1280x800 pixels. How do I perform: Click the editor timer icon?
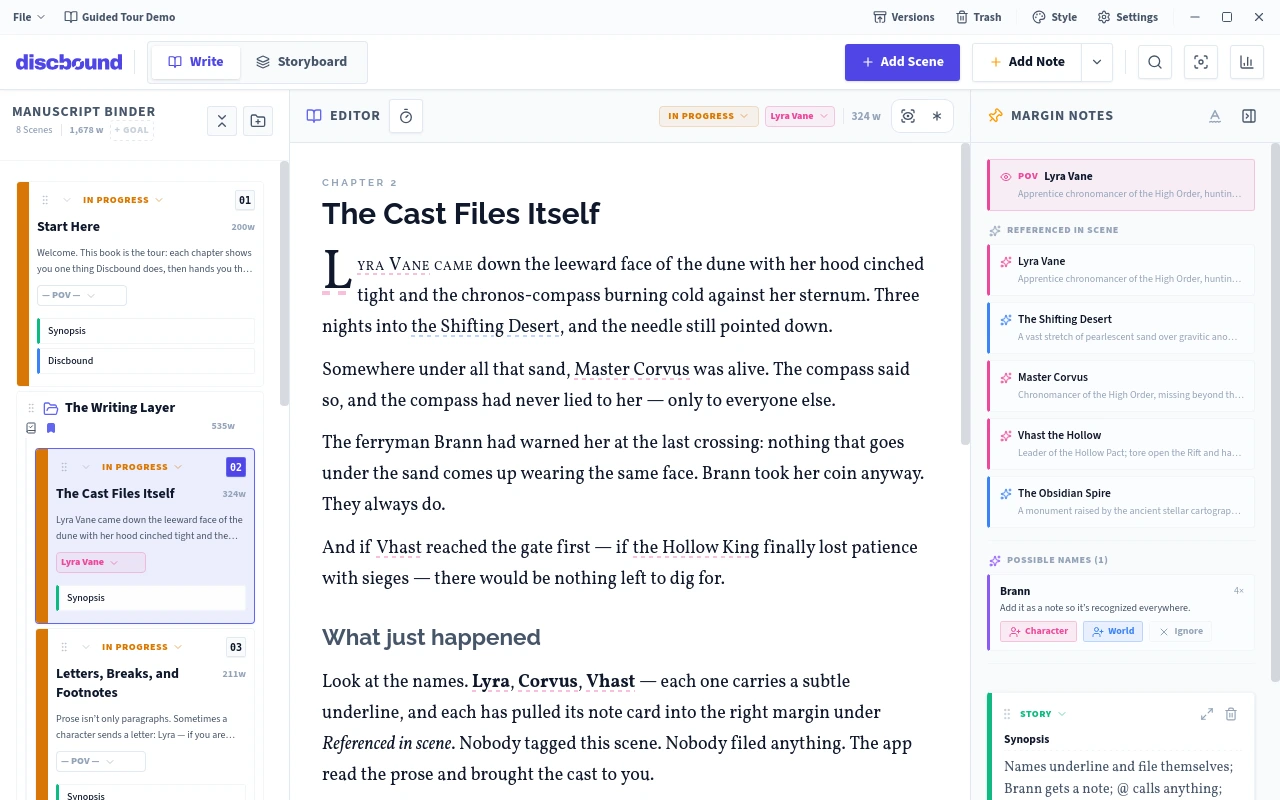point(406,116)
